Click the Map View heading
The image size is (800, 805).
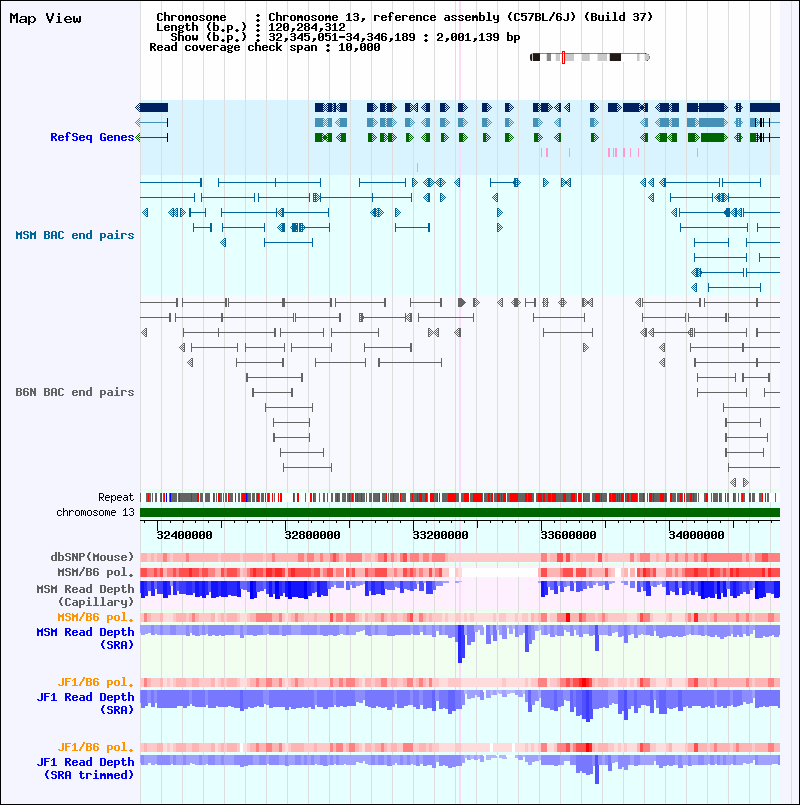[x=45, y=18]
